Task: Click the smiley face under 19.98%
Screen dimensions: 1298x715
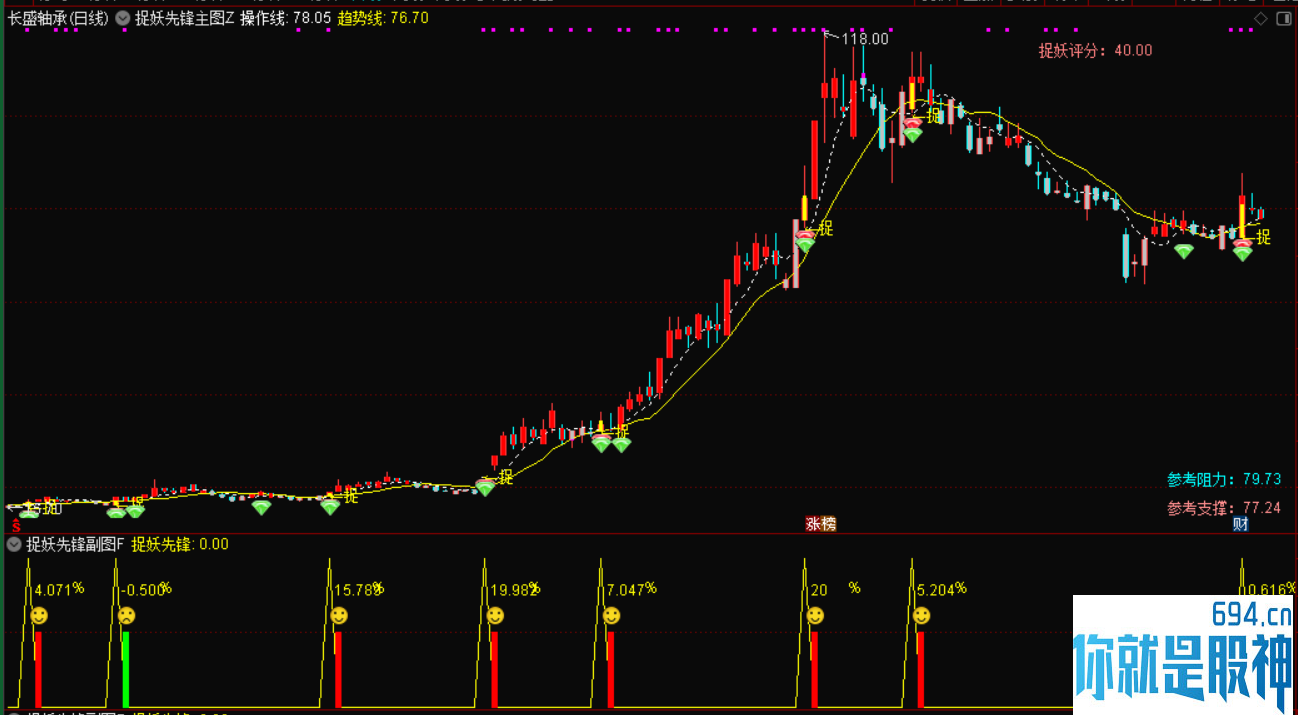Action: tap(495, 616)
